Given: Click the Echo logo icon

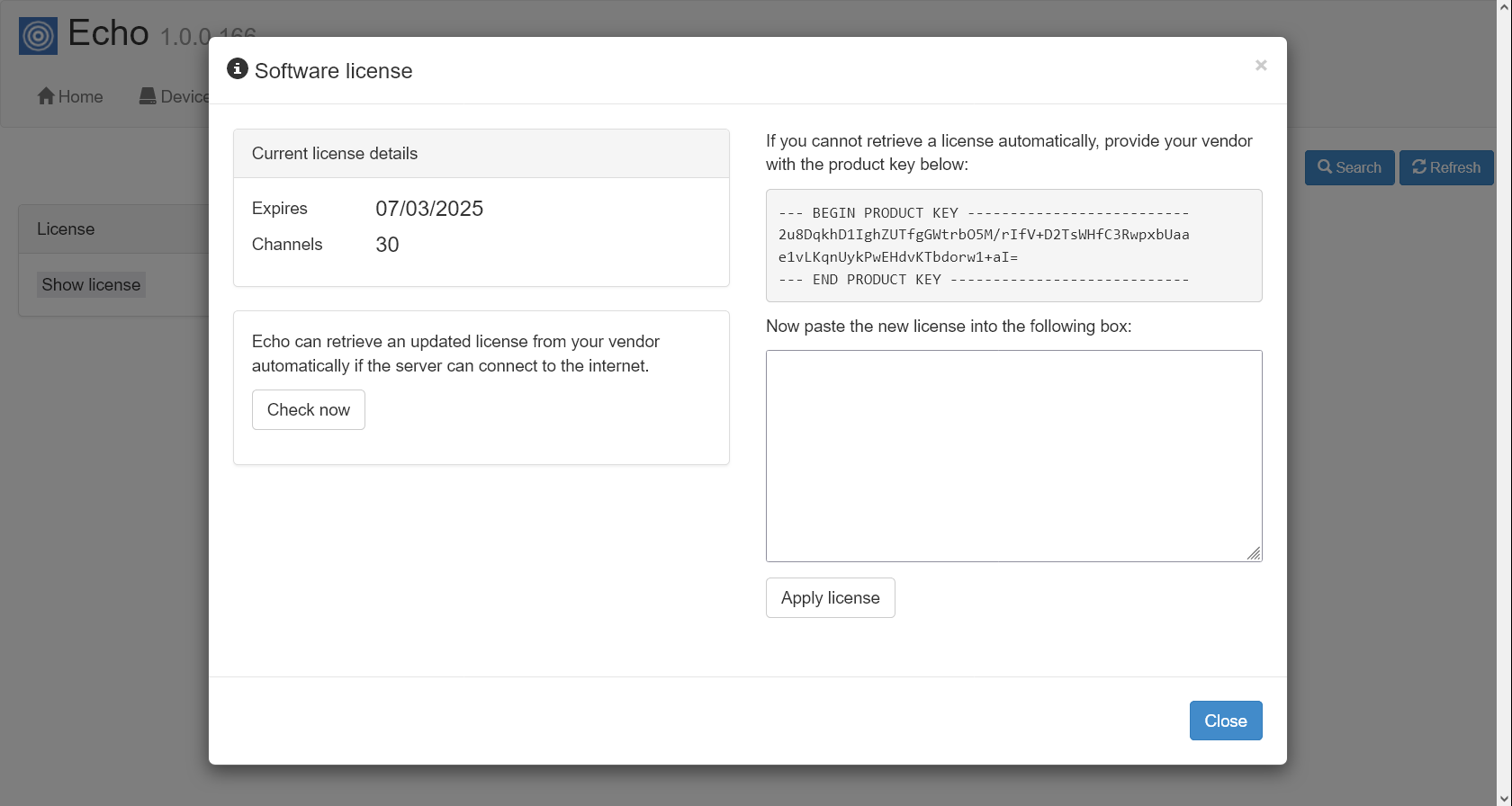Looking at the screenshot, I should click(38, 36).
